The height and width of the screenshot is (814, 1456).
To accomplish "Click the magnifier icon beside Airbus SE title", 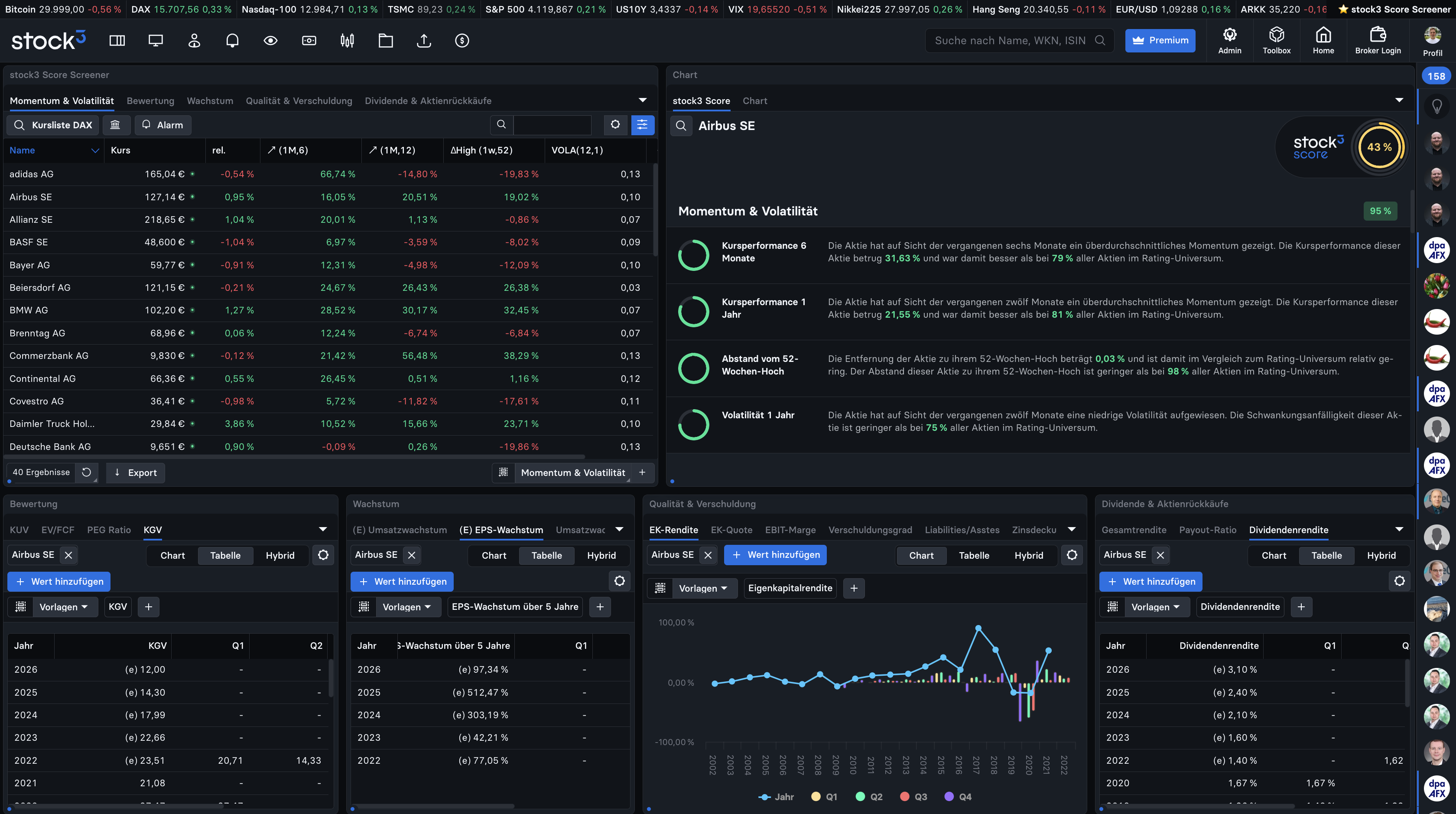I will 681,126.
